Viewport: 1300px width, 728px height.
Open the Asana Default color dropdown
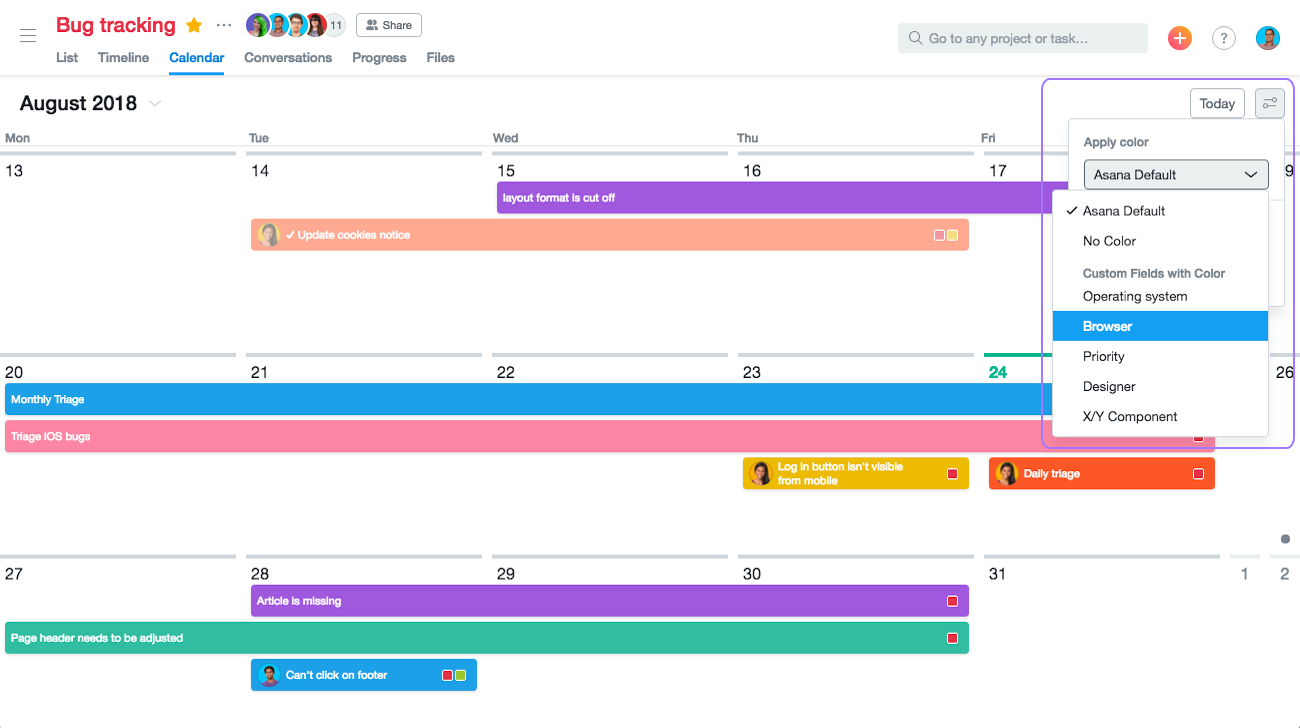click(1175, 174)
